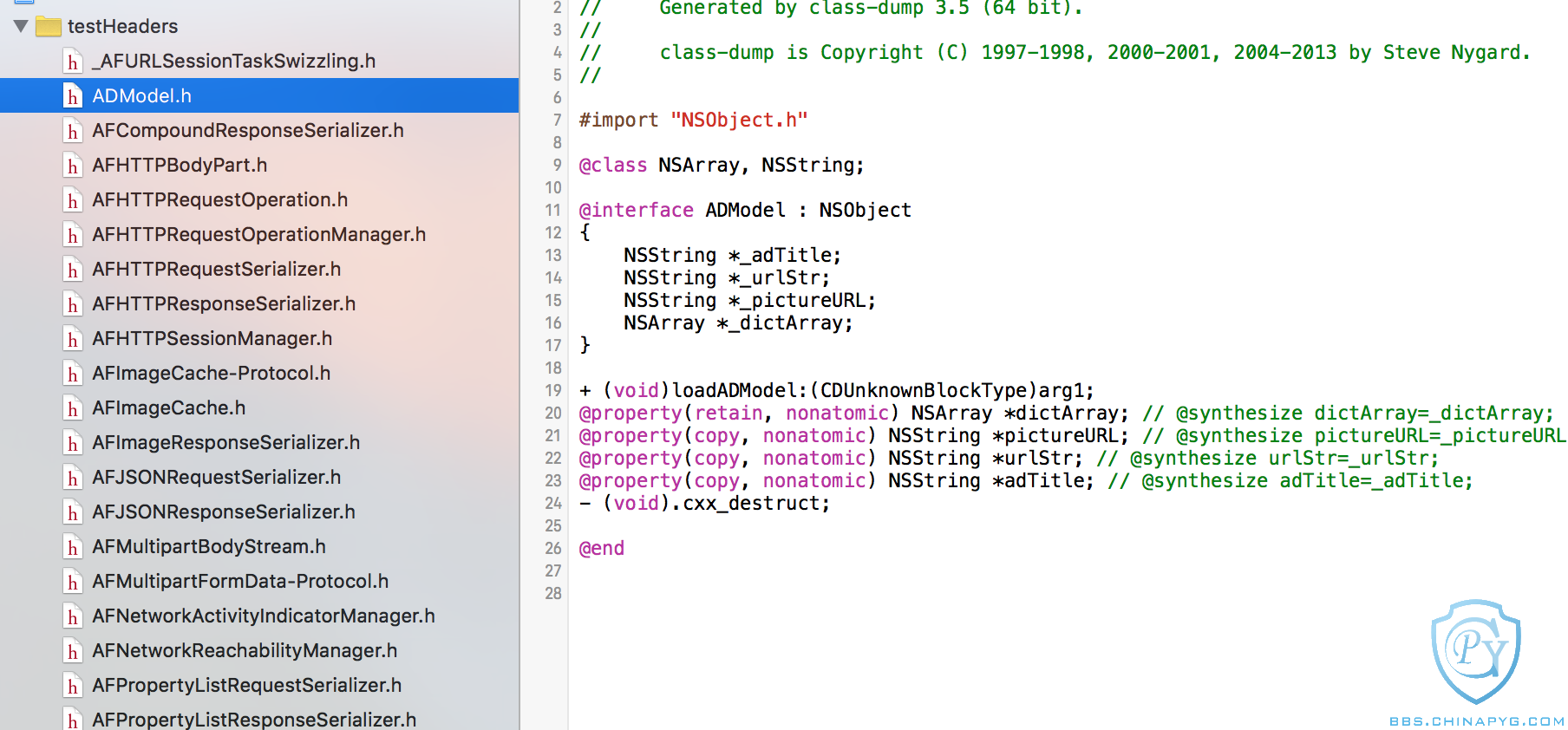Click header icon of AFHTTPRequestSerializer.h
1568x730 pixels.
click(x=73, y=270)
